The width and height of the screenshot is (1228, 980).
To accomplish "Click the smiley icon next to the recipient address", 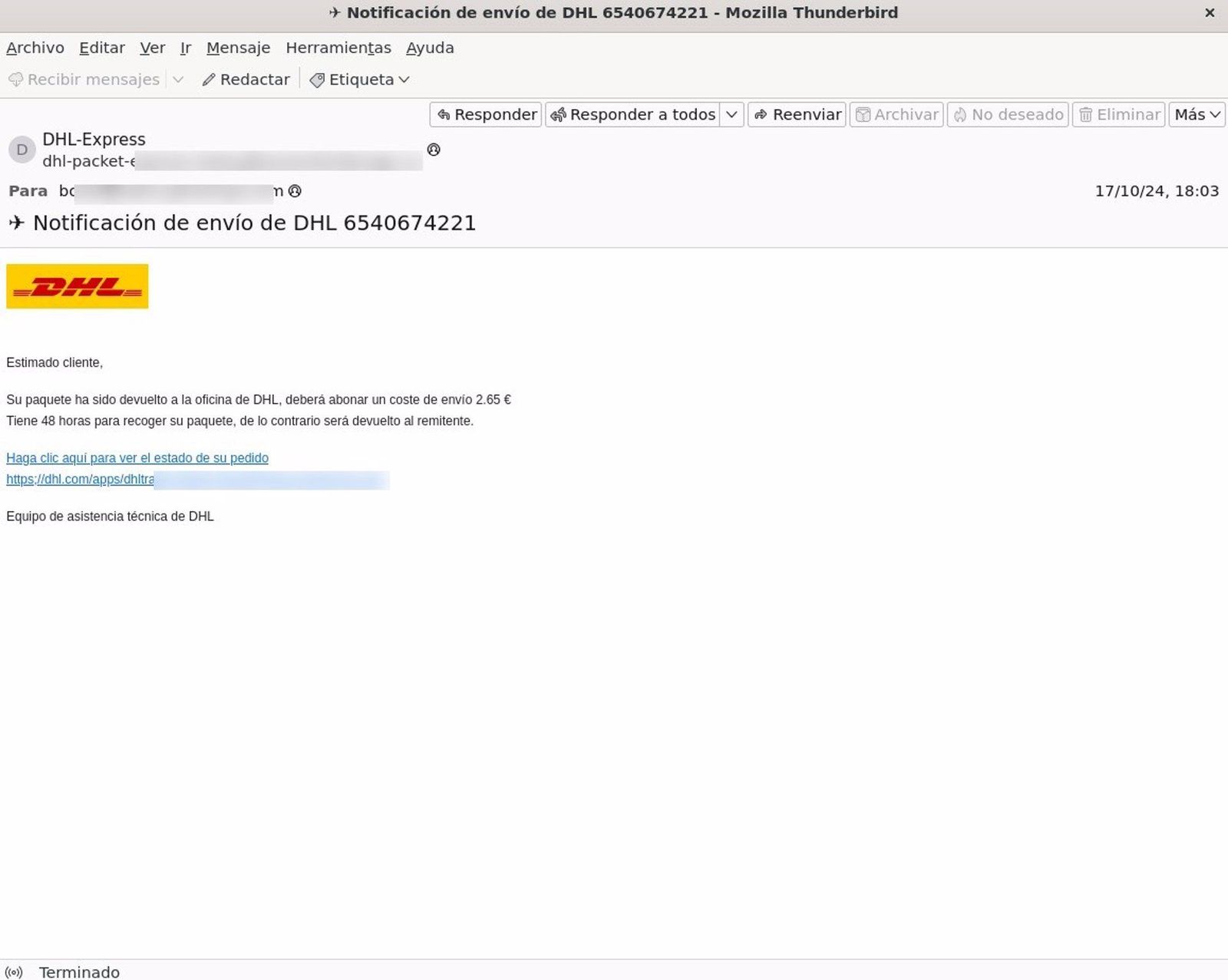I will pyautogui.click(x=295, y=190).
